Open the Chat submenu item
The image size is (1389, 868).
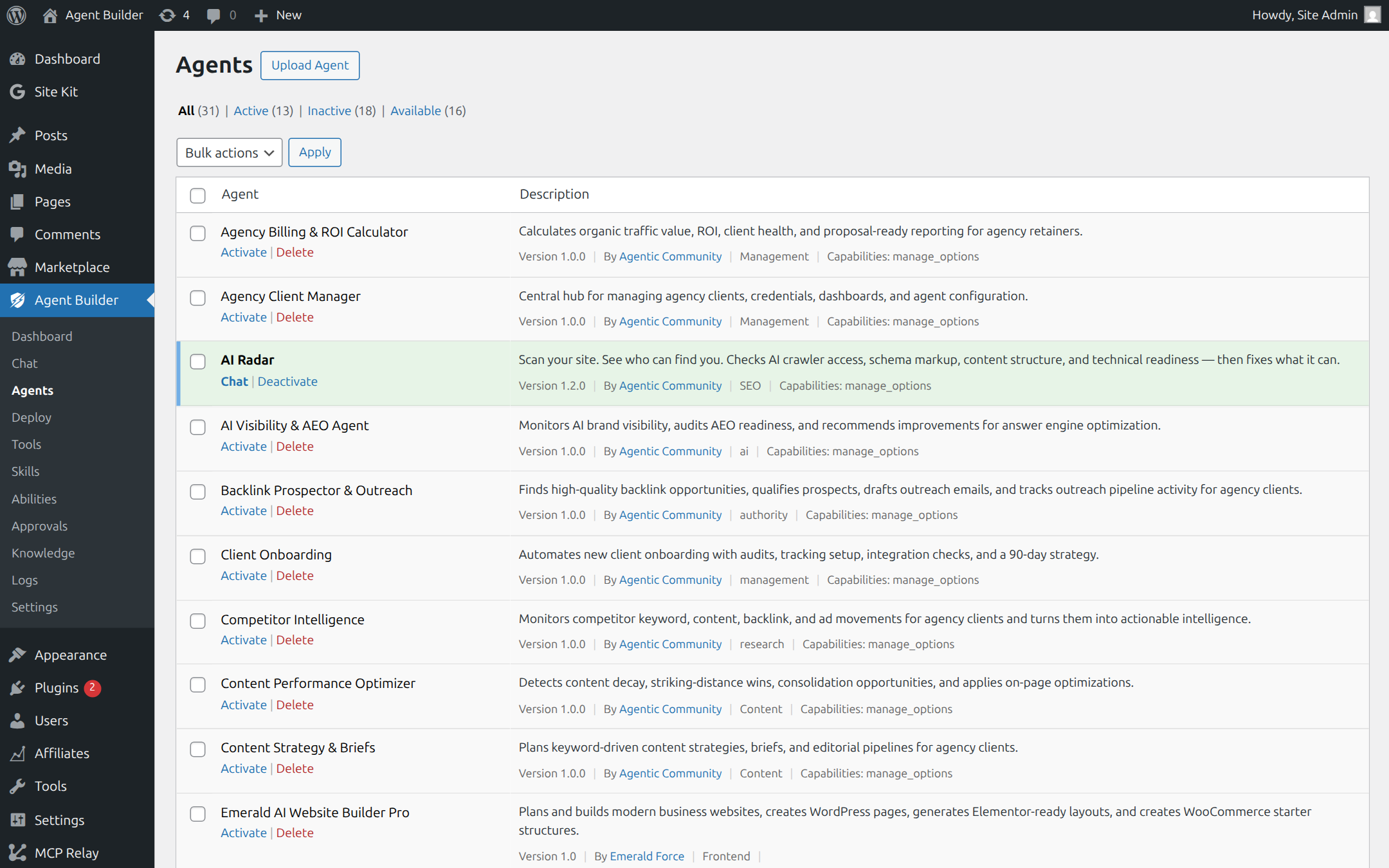[24, 363]
